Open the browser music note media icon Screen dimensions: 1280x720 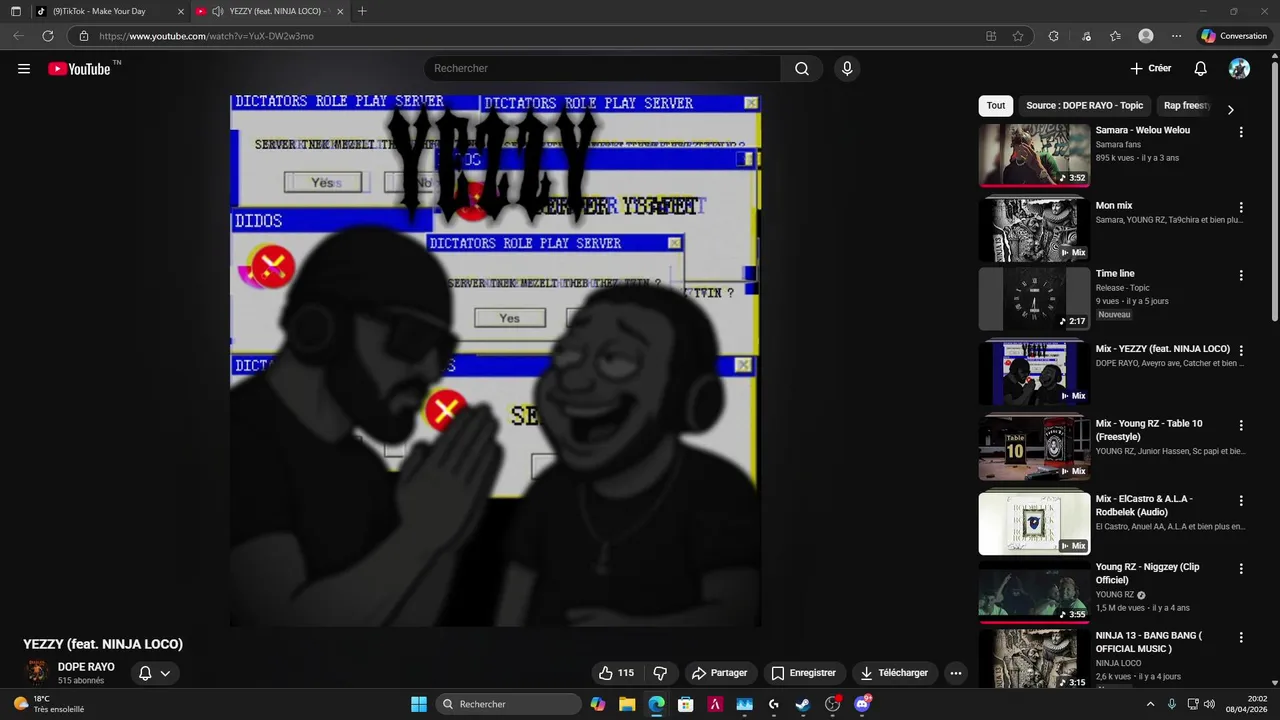pos(1087,36)
